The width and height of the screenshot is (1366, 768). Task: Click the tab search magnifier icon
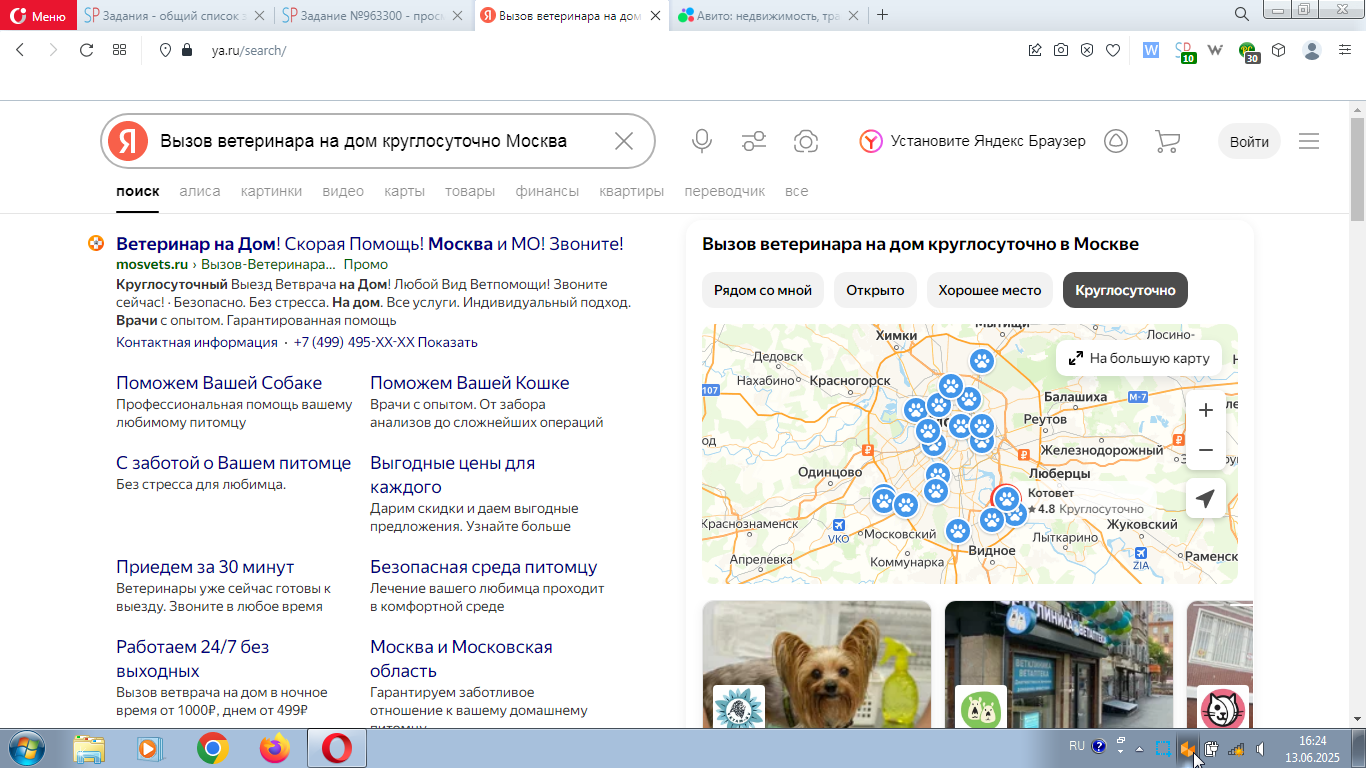click(1242, 14)
